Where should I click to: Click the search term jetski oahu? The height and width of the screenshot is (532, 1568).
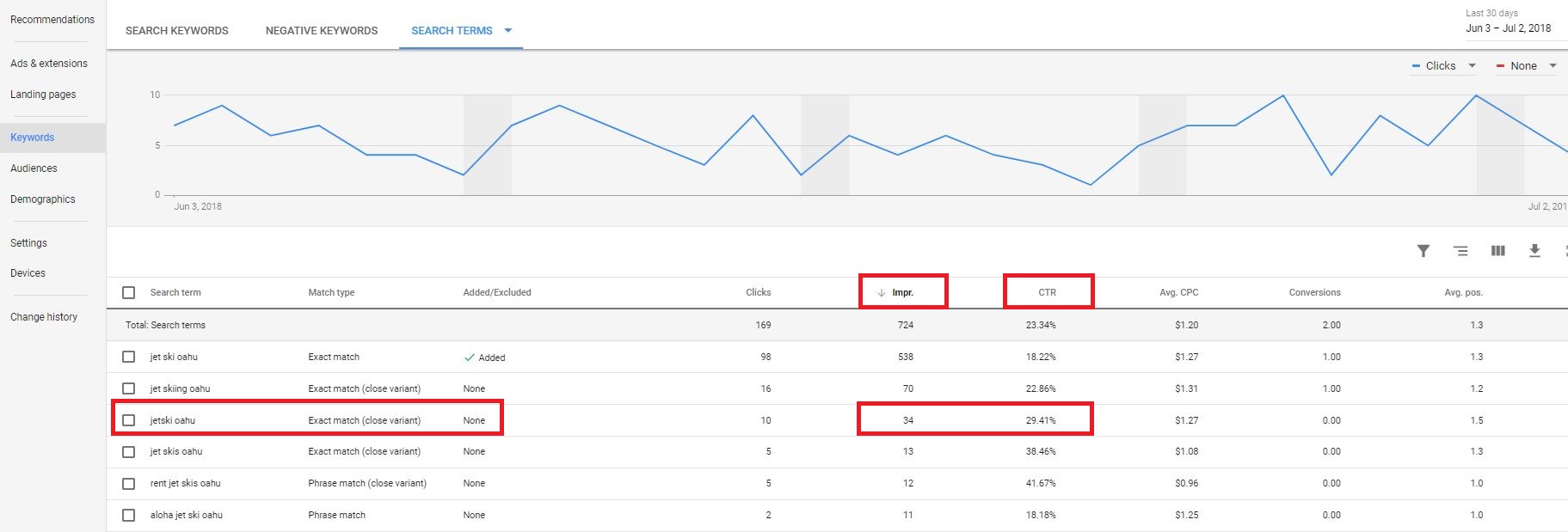coord(172,420)
